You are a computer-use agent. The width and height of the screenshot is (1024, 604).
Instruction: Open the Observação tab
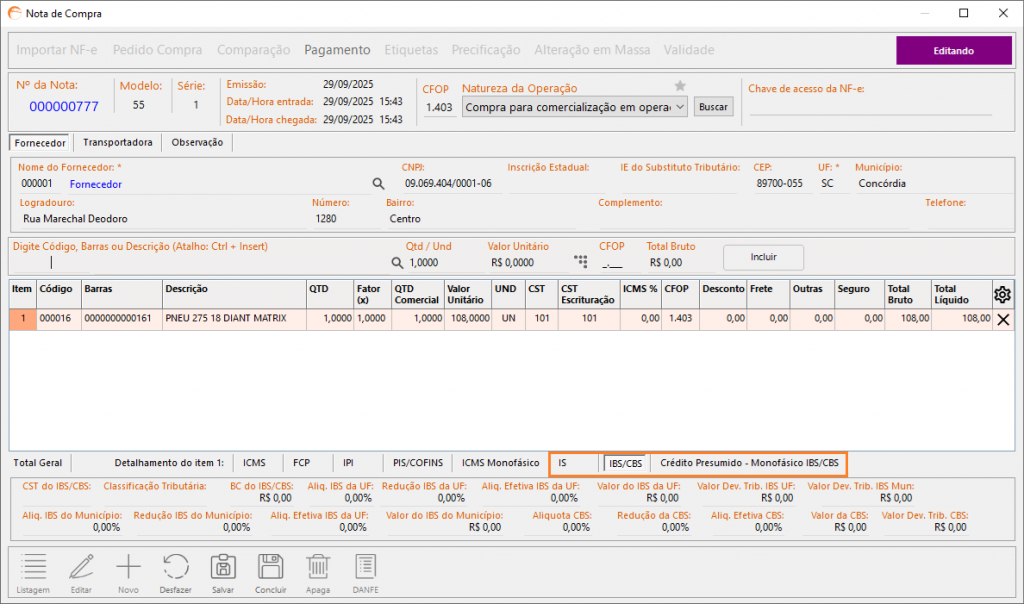(197, 143)
